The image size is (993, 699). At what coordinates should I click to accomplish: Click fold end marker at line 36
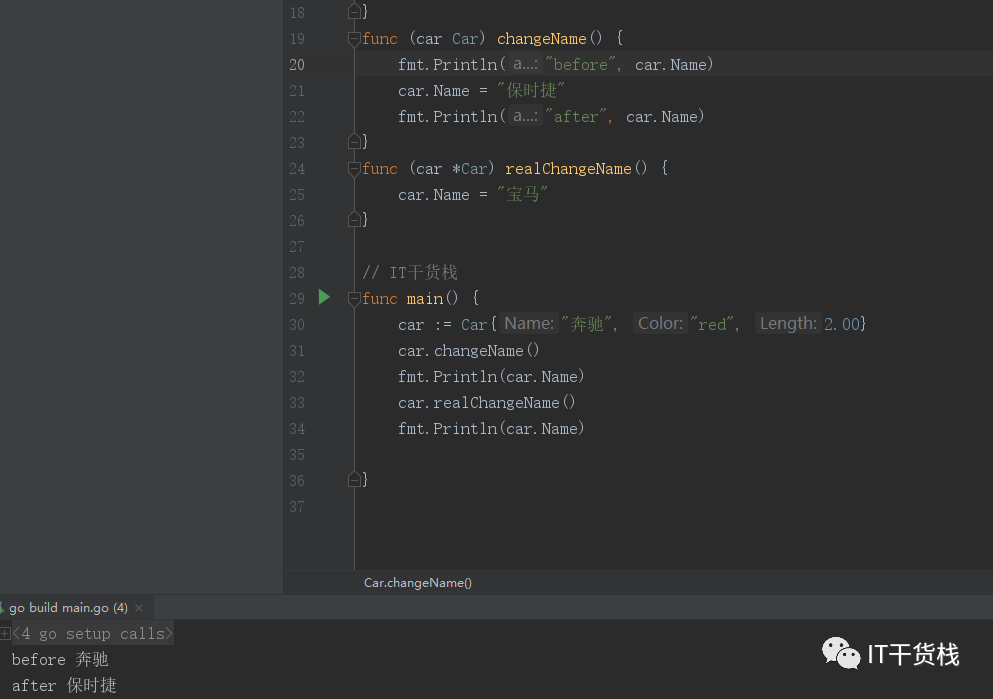pyautogui.click(x=354, y=479)
